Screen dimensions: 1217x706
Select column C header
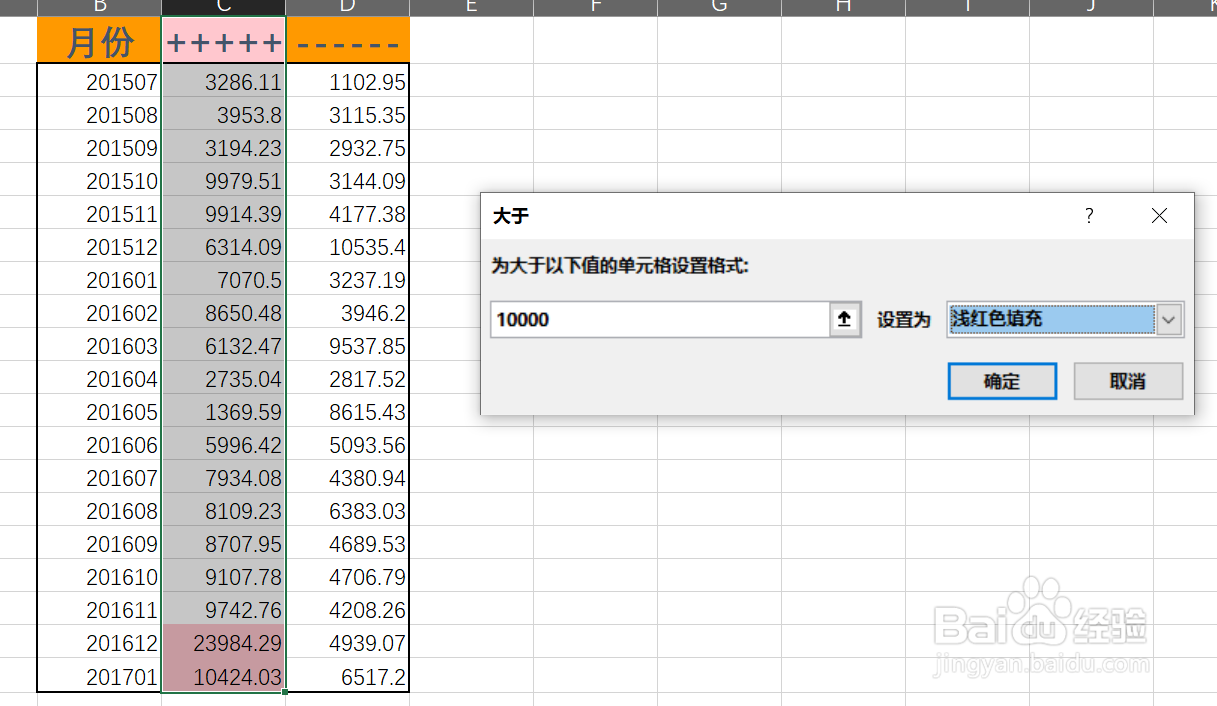click(222, 6)
